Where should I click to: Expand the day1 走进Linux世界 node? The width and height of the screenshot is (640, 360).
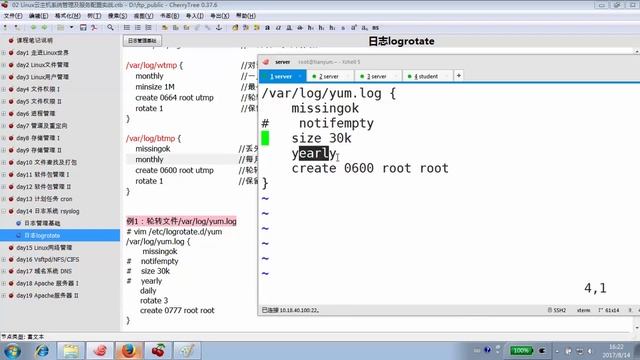point(4,53)
